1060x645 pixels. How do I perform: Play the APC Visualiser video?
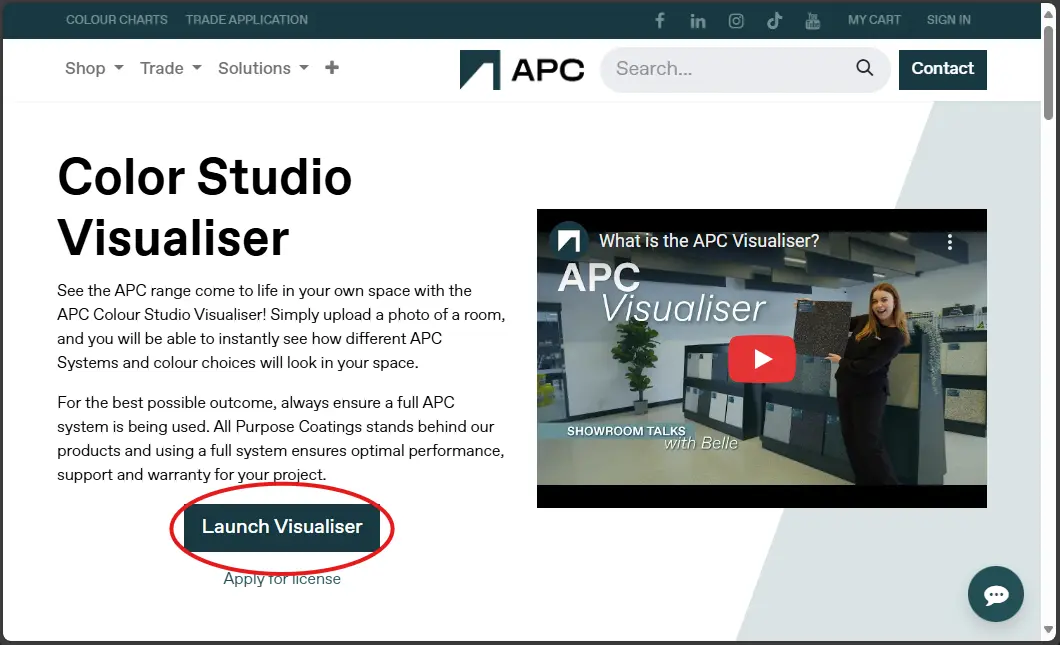[x=761, y=358]
